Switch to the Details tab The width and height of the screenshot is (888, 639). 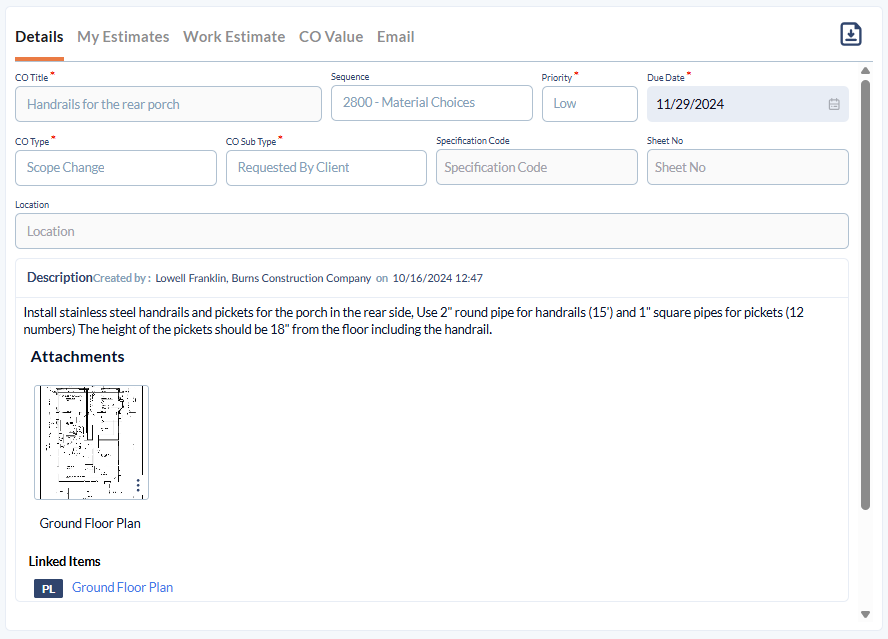39,37
